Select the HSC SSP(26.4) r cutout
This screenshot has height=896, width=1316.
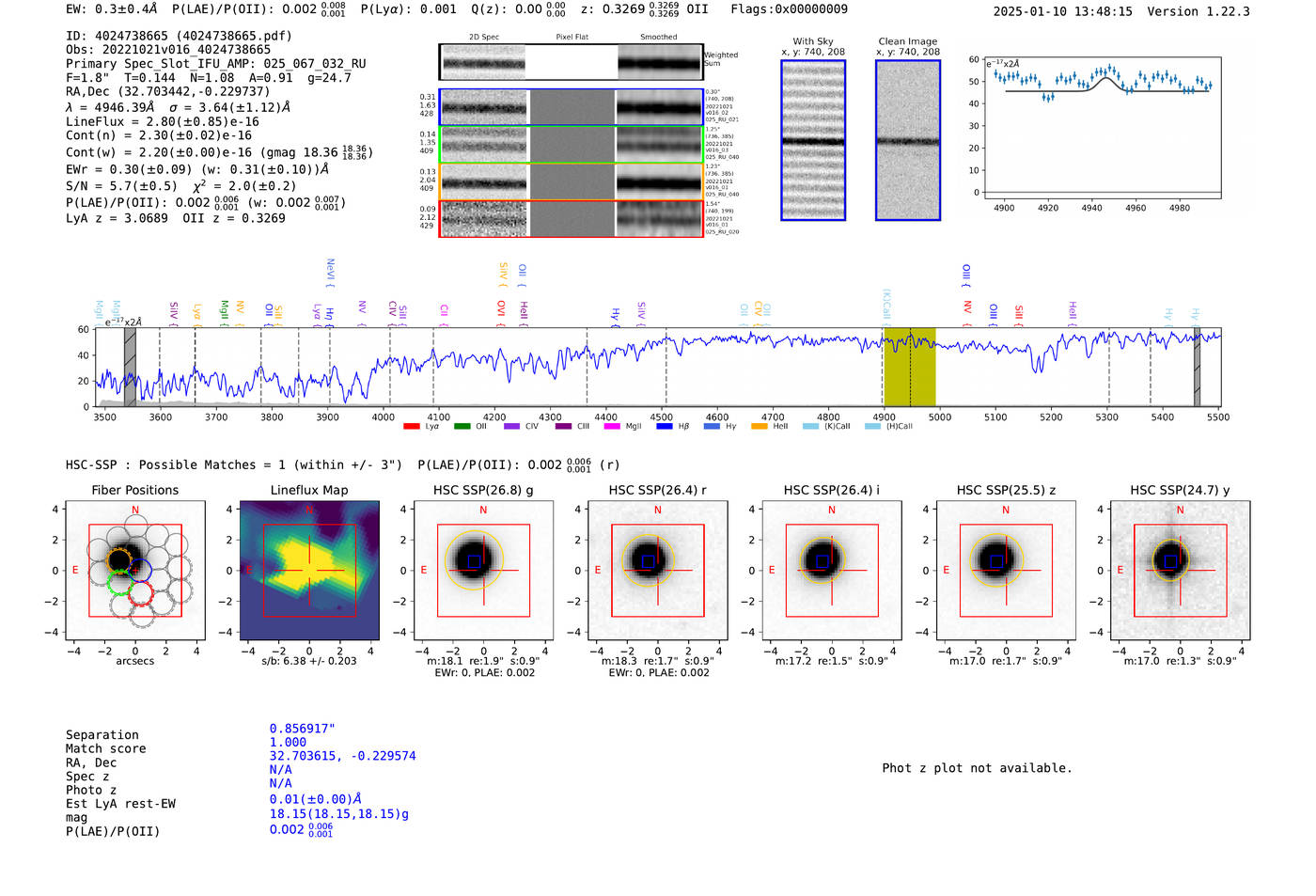click(658, 571)
